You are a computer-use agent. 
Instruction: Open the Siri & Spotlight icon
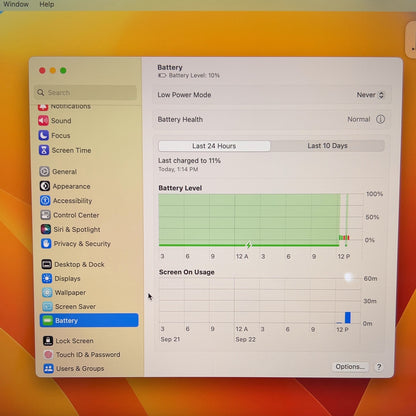pos(46,229)
